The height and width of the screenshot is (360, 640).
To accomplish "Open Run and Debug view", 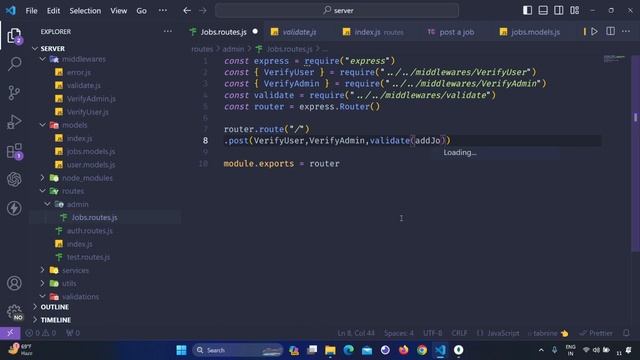I will [x=14, y=122].
